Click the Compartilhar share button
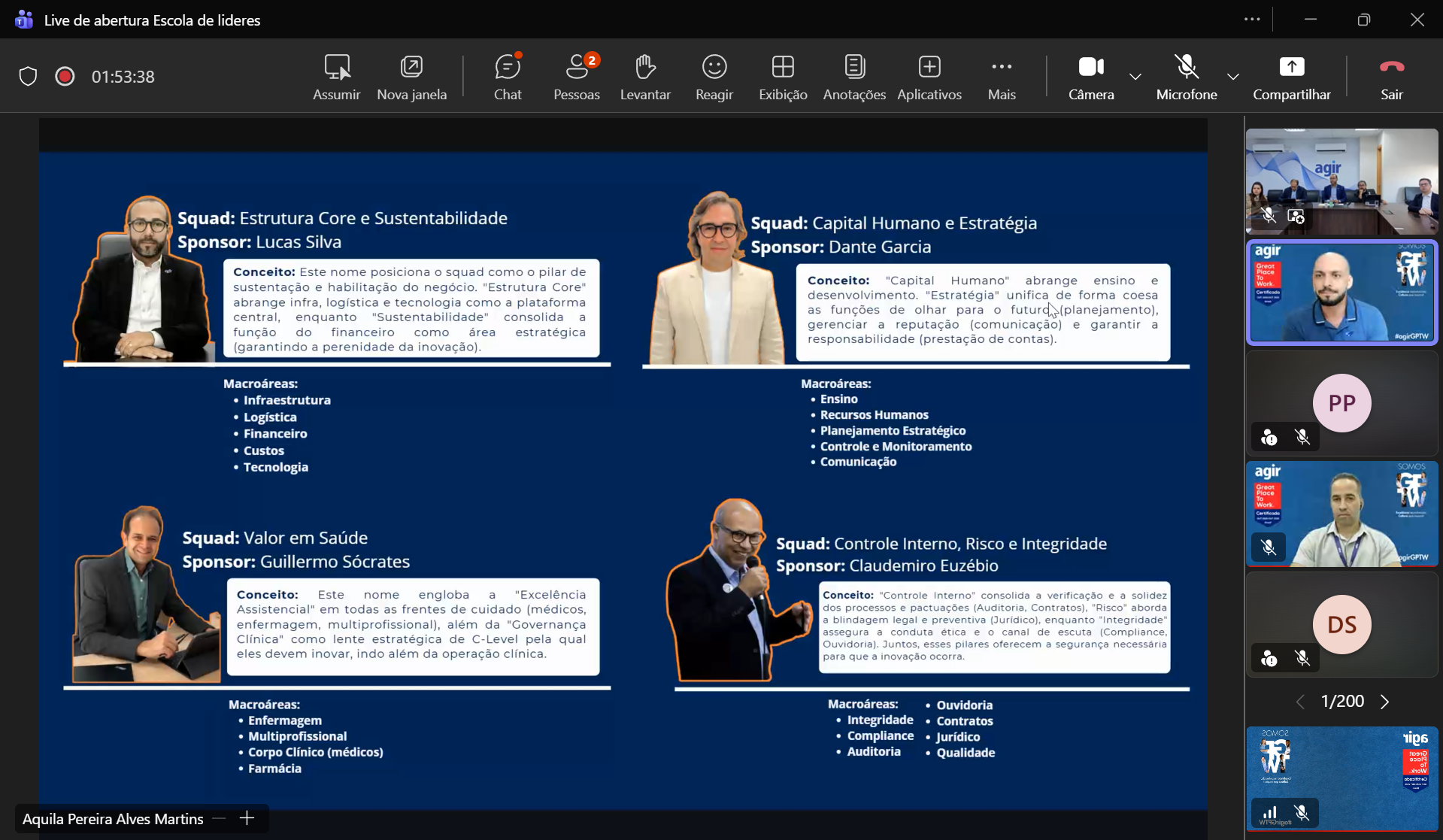The width and height of the screenshot is (1443, 840). [x=1292, y=77]
